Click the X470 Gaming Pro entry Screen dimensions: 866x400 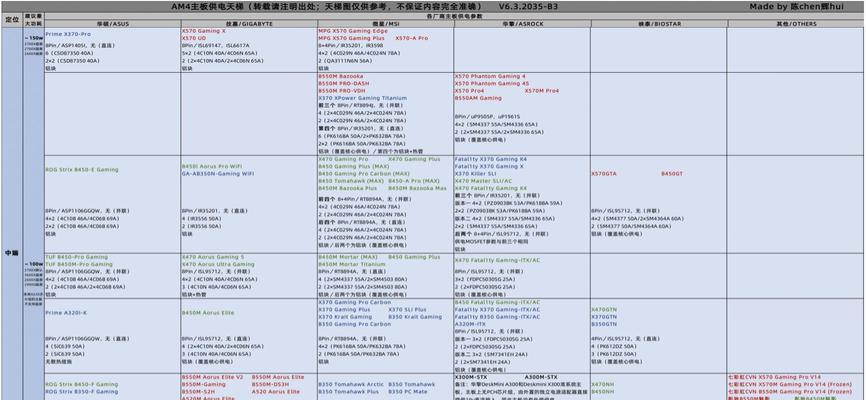pyautogui.click(x=343, y=159)
